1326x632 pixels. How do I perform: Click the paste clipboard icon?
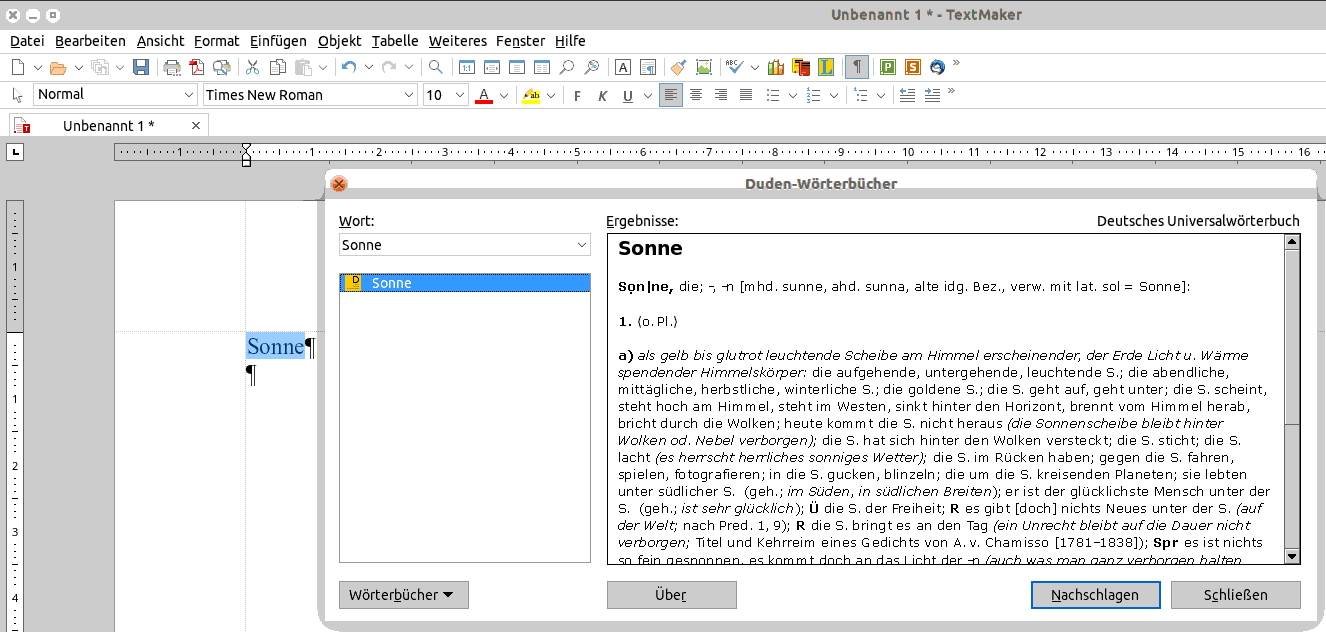coord(302,67)
